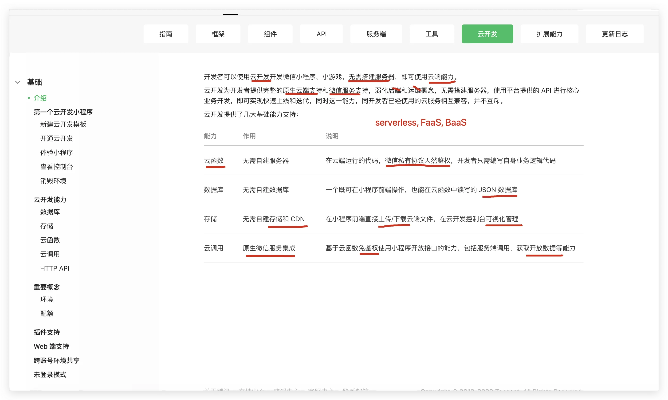The width and height of the screenshot is (668, 400).
Task: Click 原生微信服务集成 table cell
Action: coord(269,247)
